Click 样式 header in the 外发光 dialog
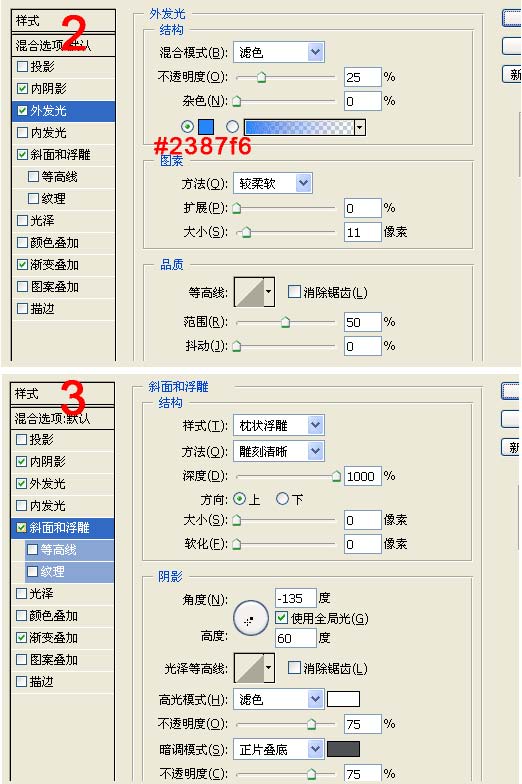Viewport: 522px width, 784px height. pyautogui.click(x=64, y=21)
